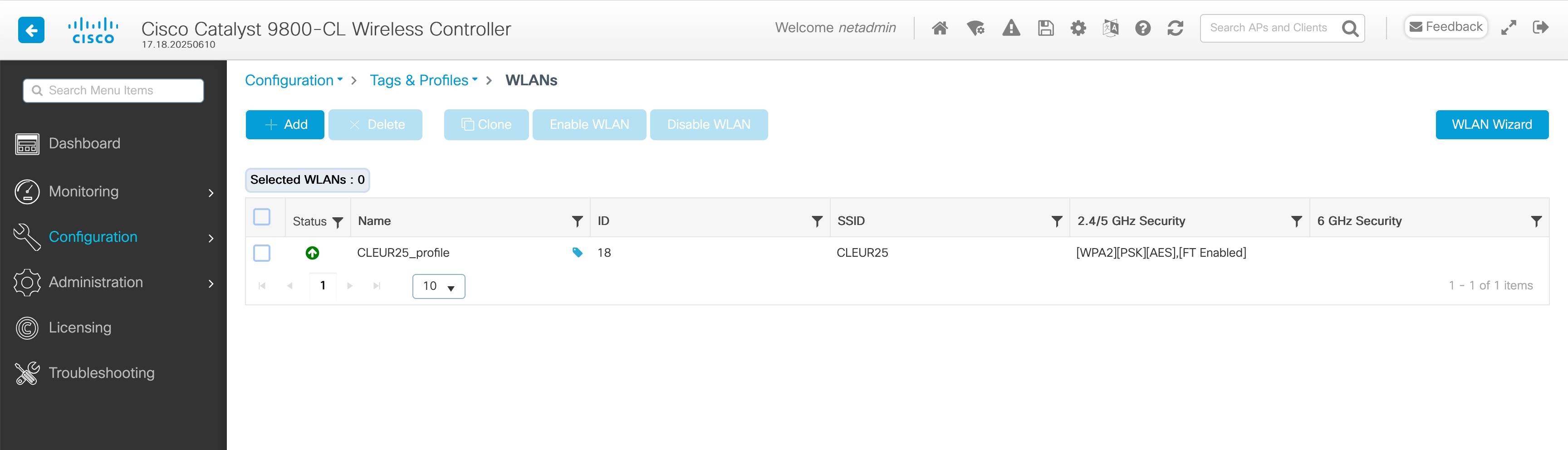Go to Home via house icon
Image resolution: width=1568 pixels, height=450 pixels.
point(940,28)
